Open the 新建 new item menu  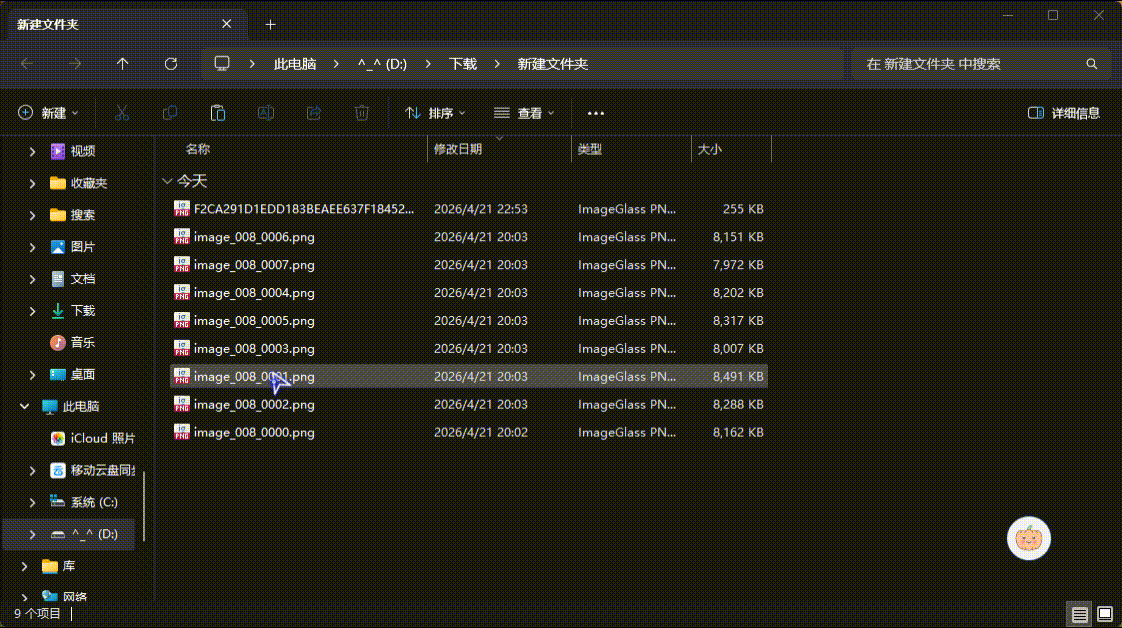pyautogui.click(x=48, y=113)
